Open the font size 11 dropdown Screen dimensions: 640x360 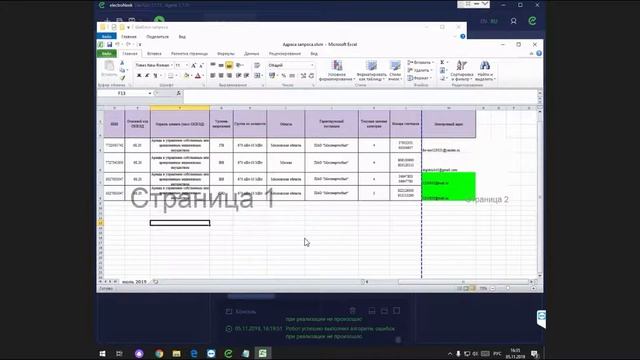pos(187,65)
